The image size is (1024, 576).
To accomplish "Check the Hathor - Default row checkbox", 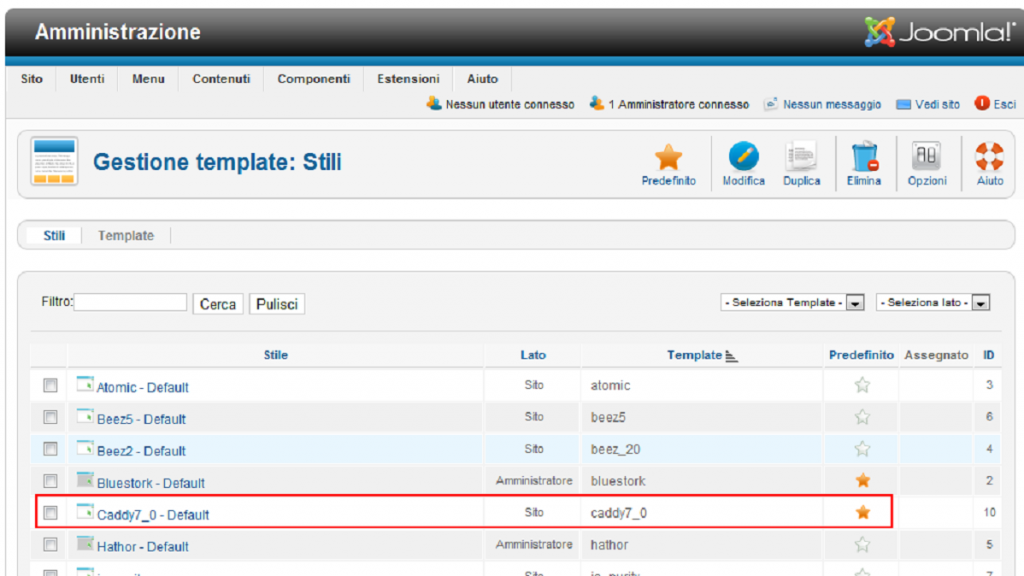I will pos(50,544).
